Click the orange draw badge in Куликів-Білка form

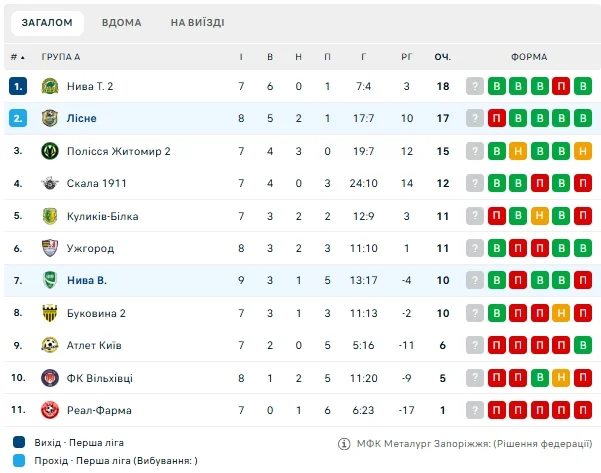[x=540, y=216]
